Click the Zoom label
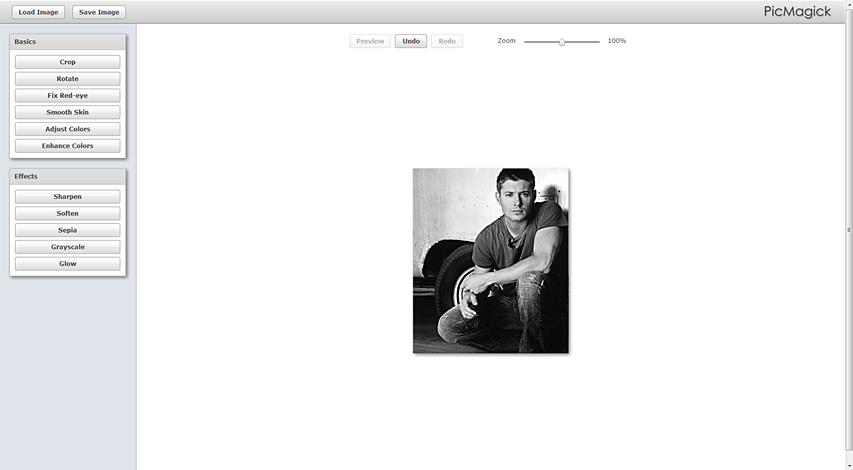Image resolution: width=853 pixels, height=470 pixels. point(506,41)
